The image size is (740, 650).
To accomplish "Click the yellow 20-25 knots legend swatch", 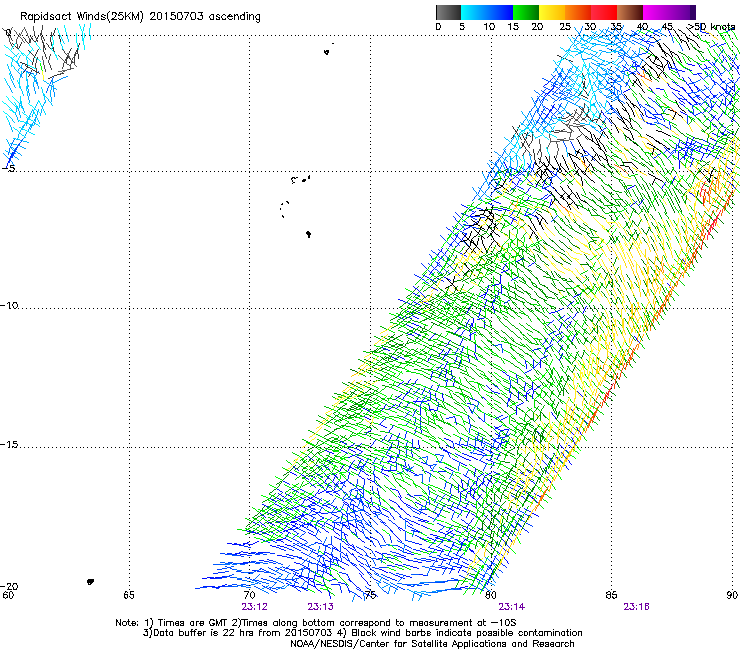I will pos(552,12).
